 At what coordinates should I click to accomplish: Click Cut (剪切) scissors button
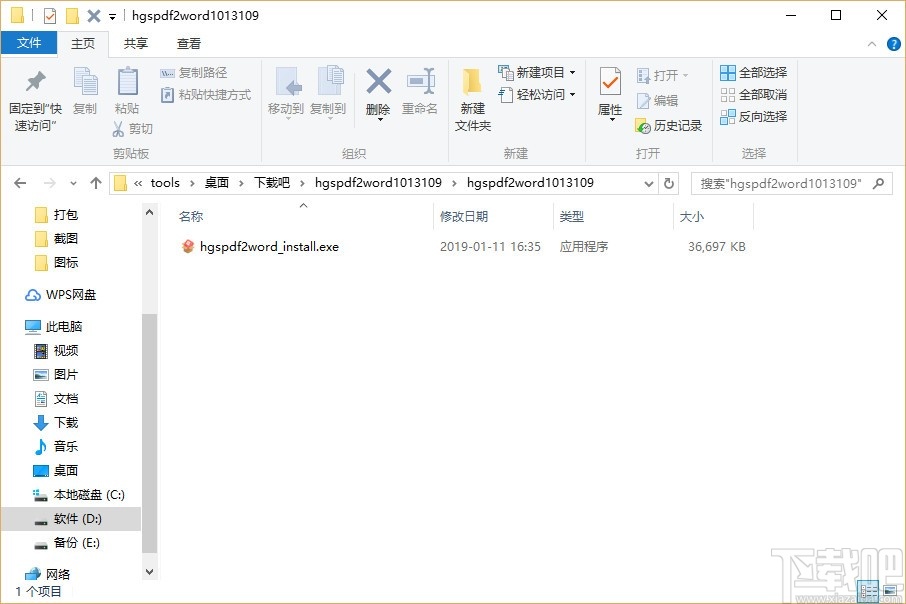[x=133, y=128]
